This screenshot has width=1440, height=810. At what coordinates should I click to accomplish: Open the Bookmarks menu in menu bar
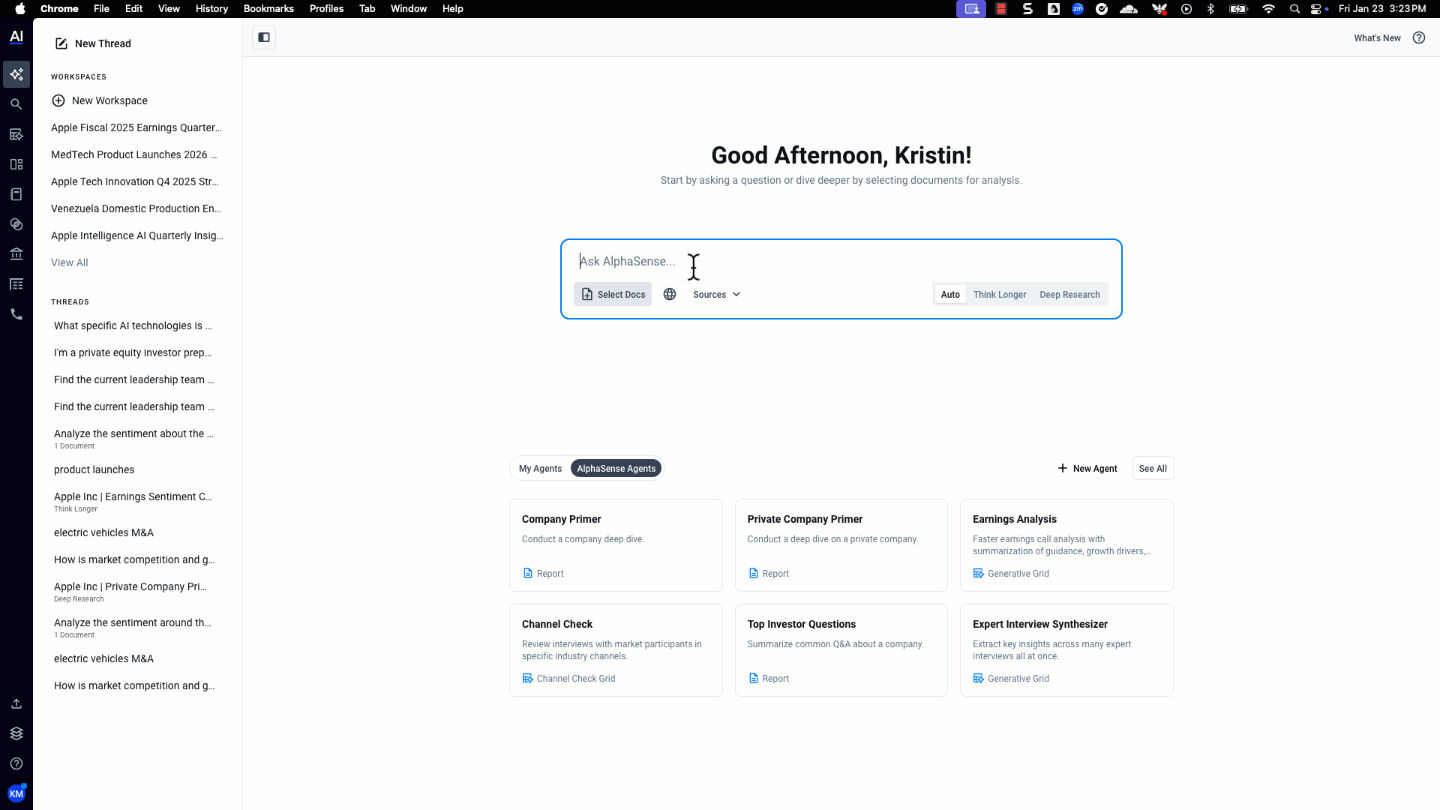pos(269,8)
